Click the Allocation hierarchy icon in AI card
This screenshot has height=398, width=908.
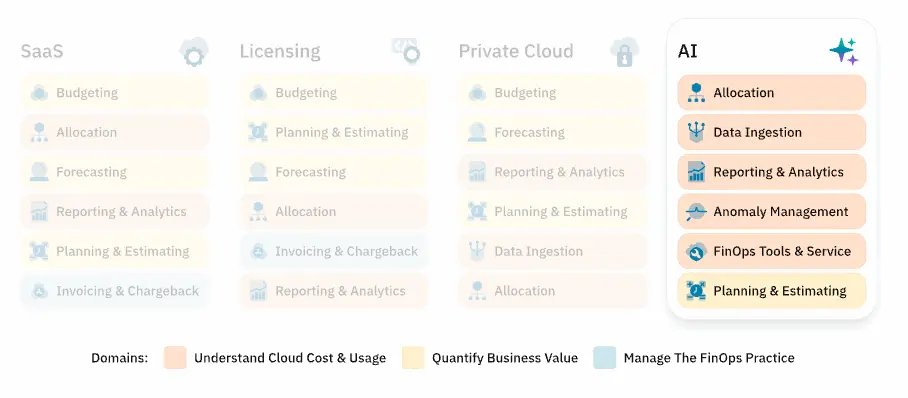pos(695,93)
